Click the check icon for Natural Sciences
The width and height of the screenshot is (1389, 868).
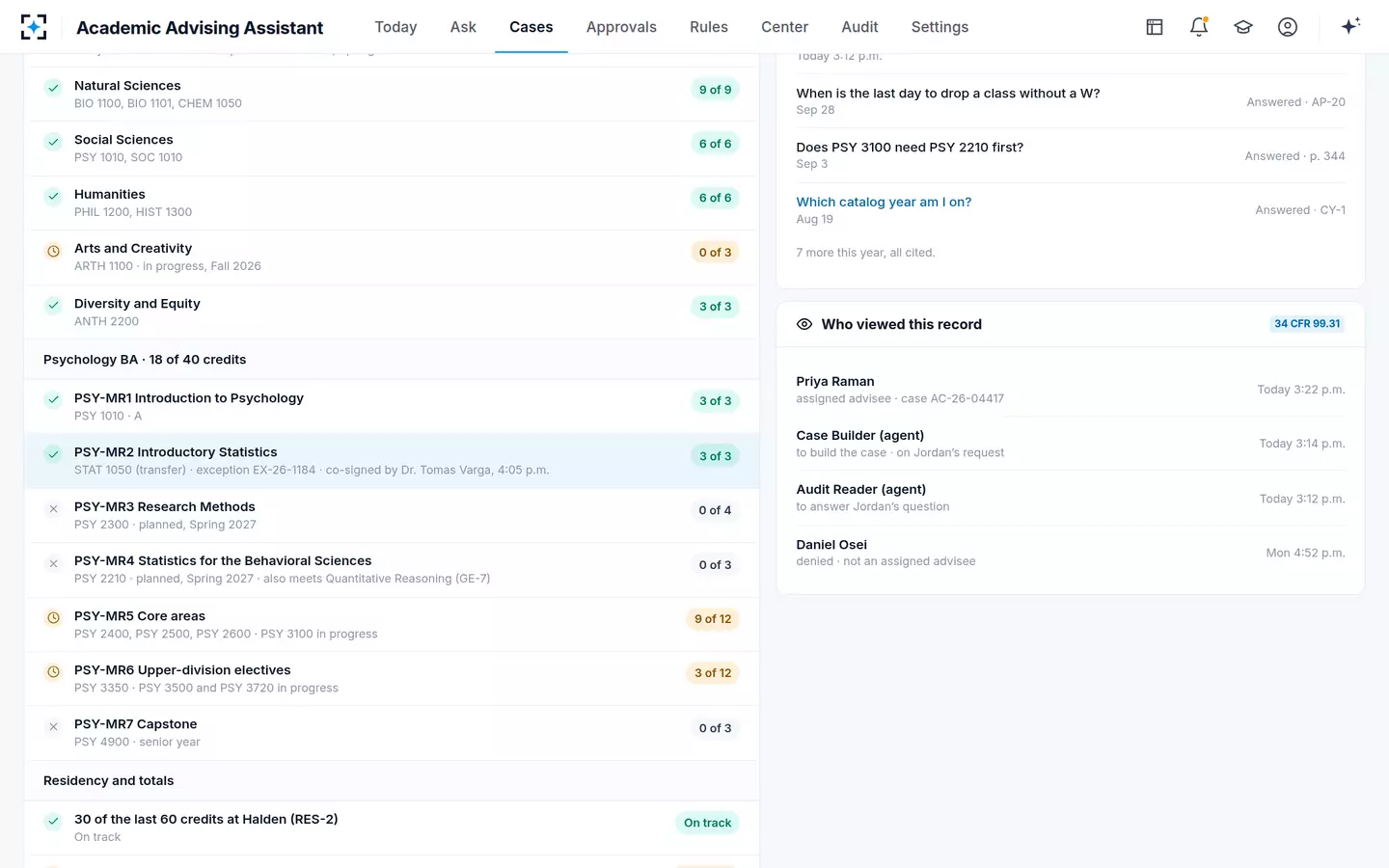[x=54, y=88]
